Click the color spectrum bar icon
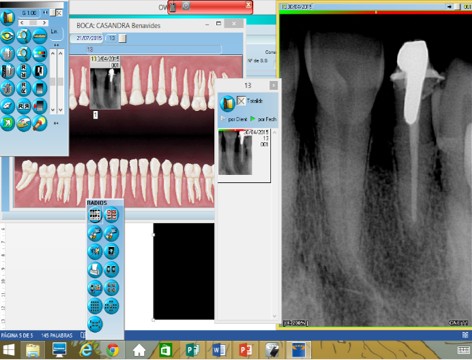Viewport: 472px width, 360px height. click(40, 53)
